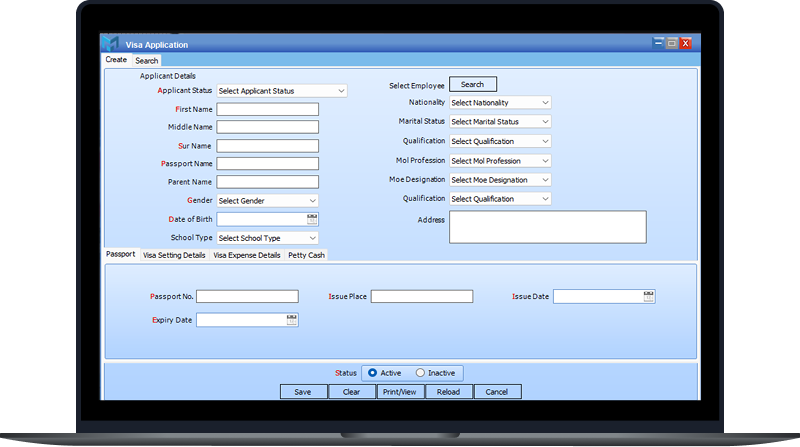Click into the Issue Place field
This screenshot has height=447, width=800.
coord(422,296)
